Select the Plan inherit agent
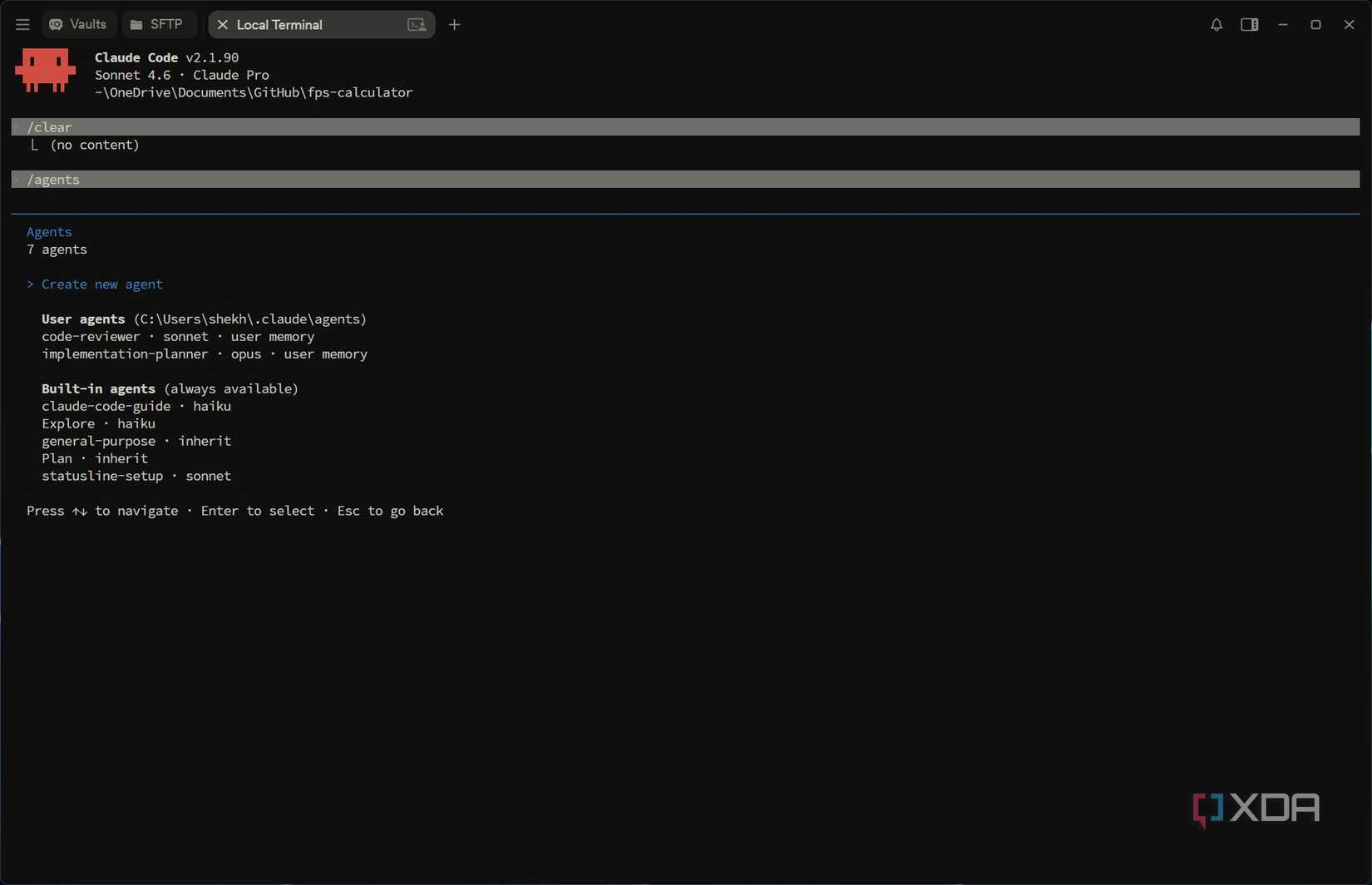 (x=95, y=459)
